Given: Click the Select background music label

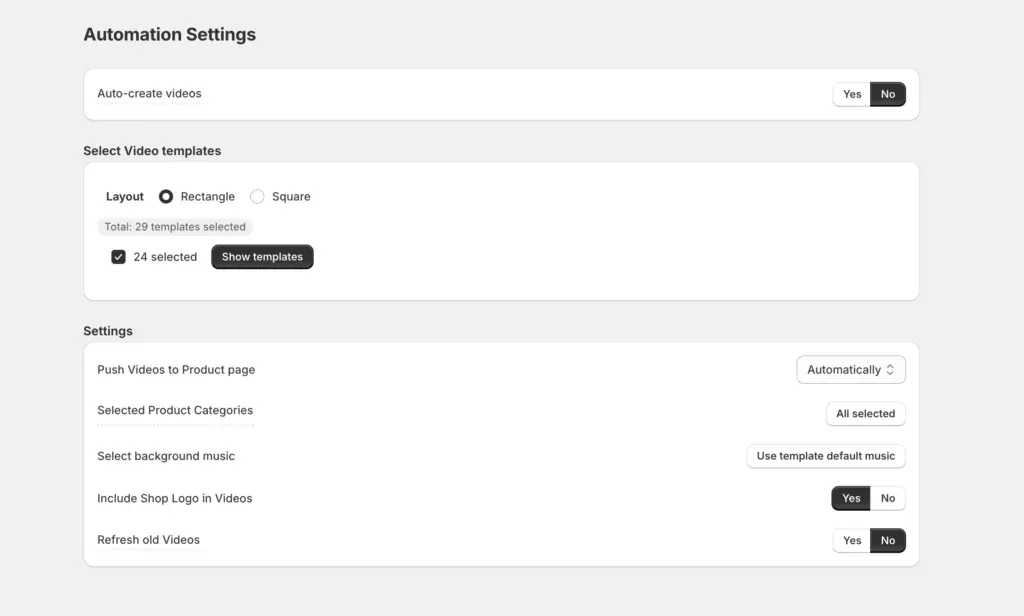Looking at the screenshot, I should tap(165, 455).
